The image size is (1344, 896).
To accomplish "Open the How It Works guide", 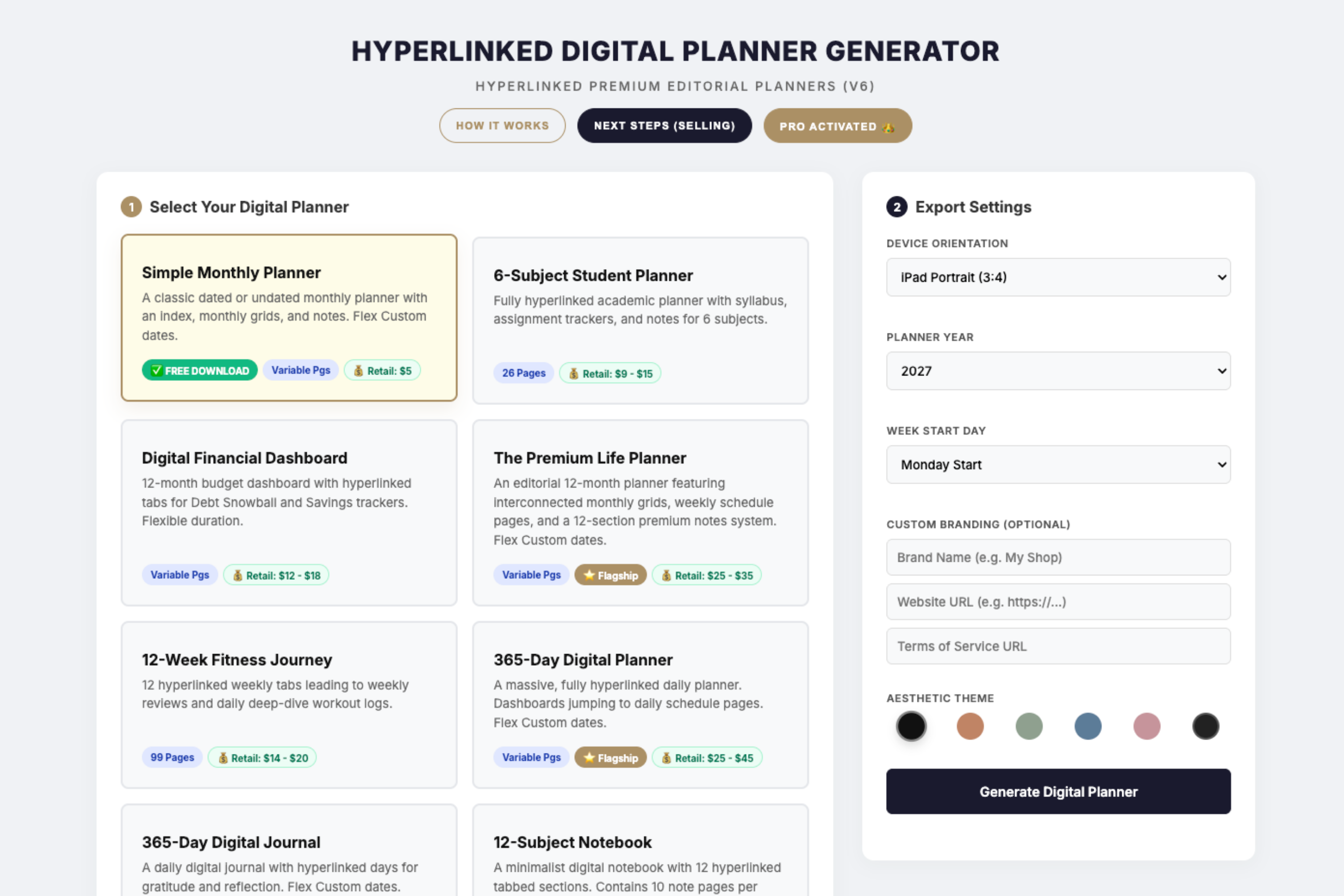I will [502, 126].
